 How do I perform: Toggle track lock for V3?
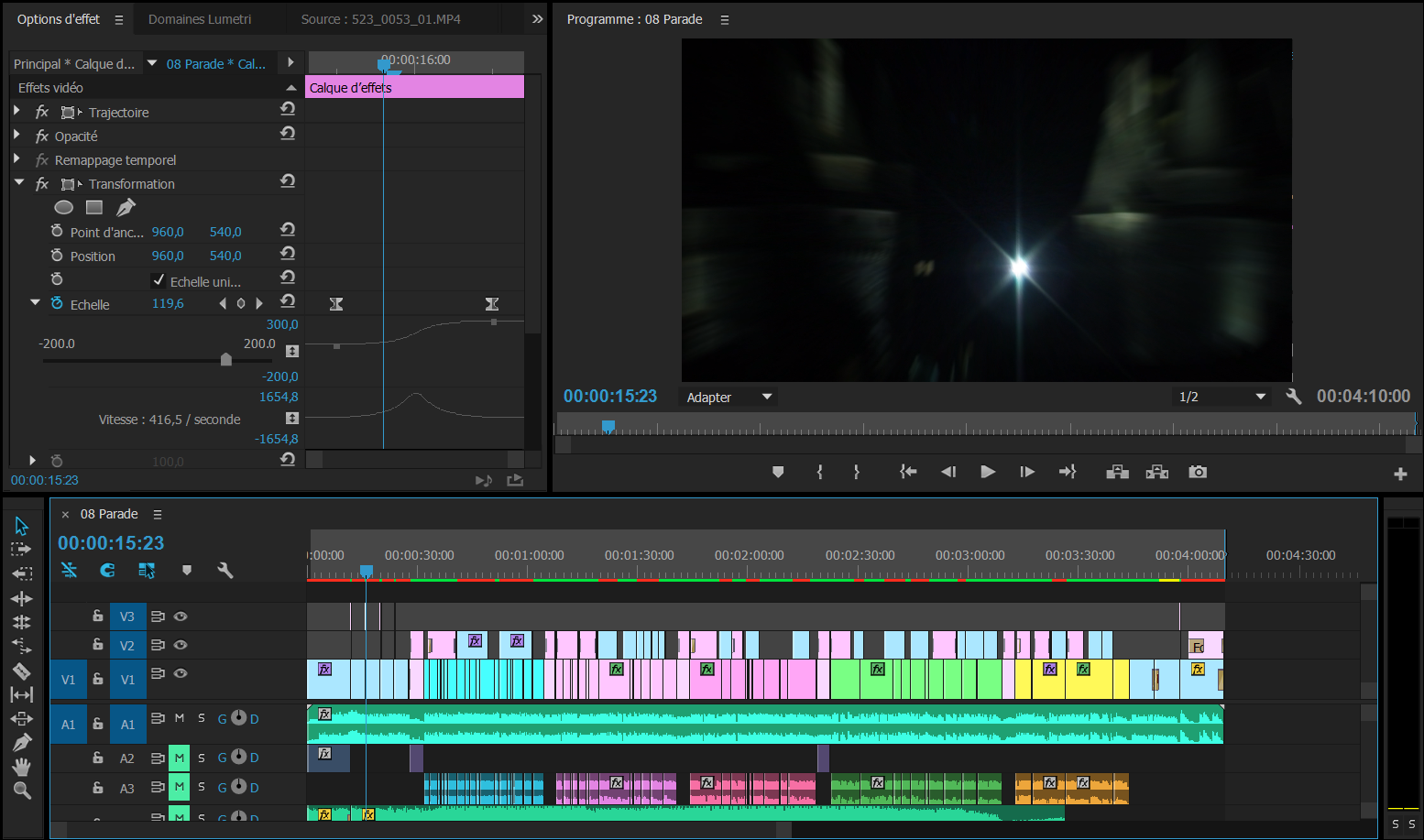point(98,616)
